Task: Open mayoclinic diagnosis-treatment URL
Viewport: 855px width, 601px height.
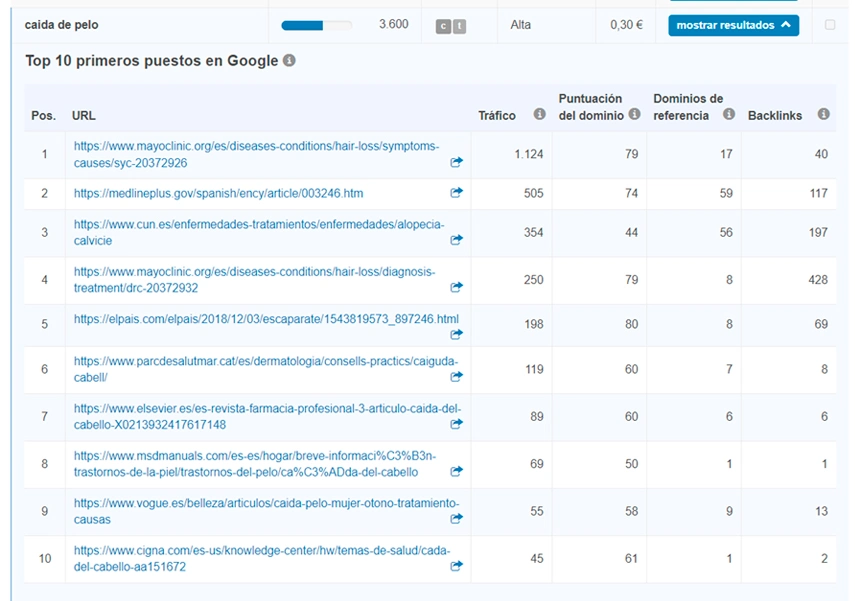Action: click(255, 280)
